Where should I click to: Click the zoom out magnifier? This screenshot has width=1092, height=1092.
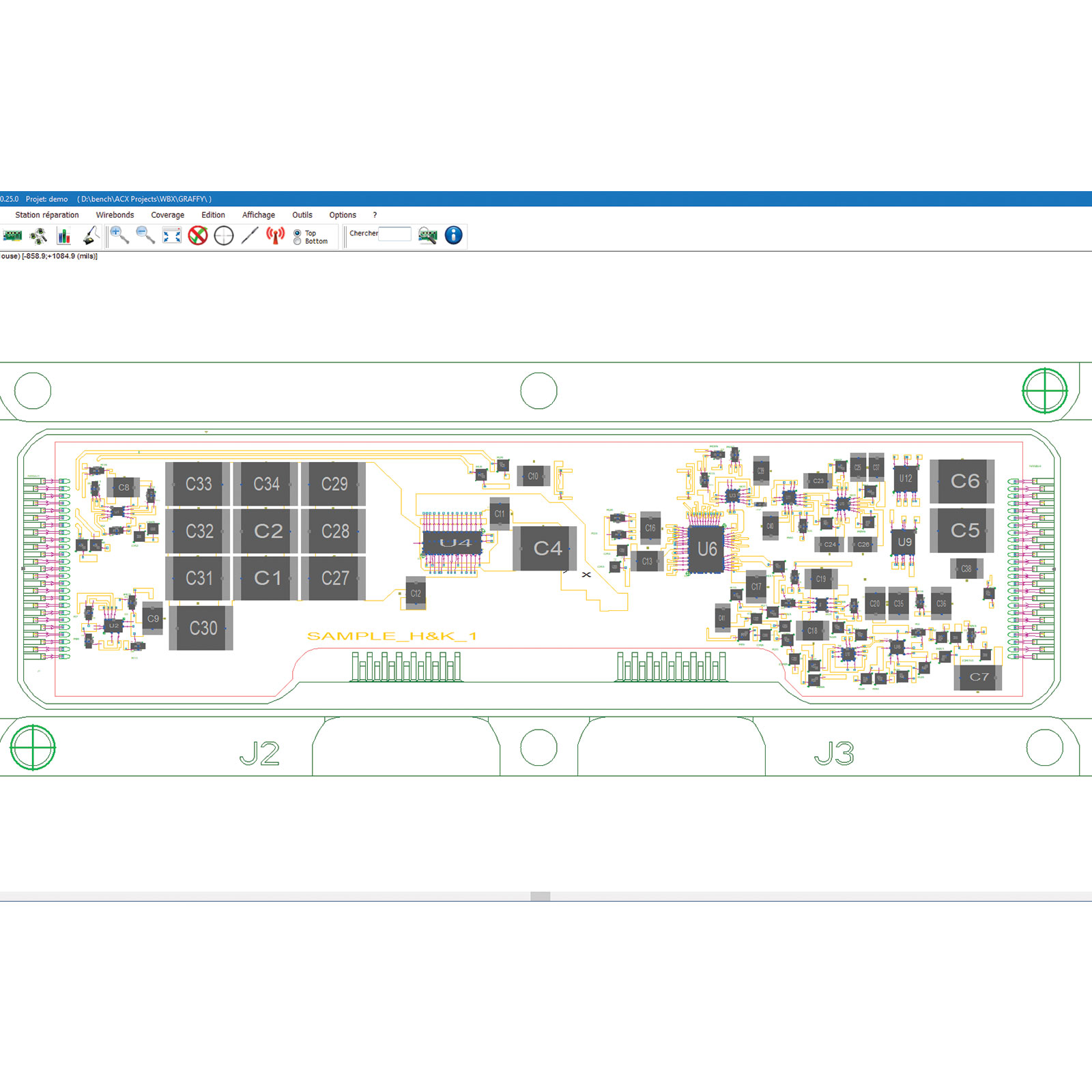click(145, 235)
